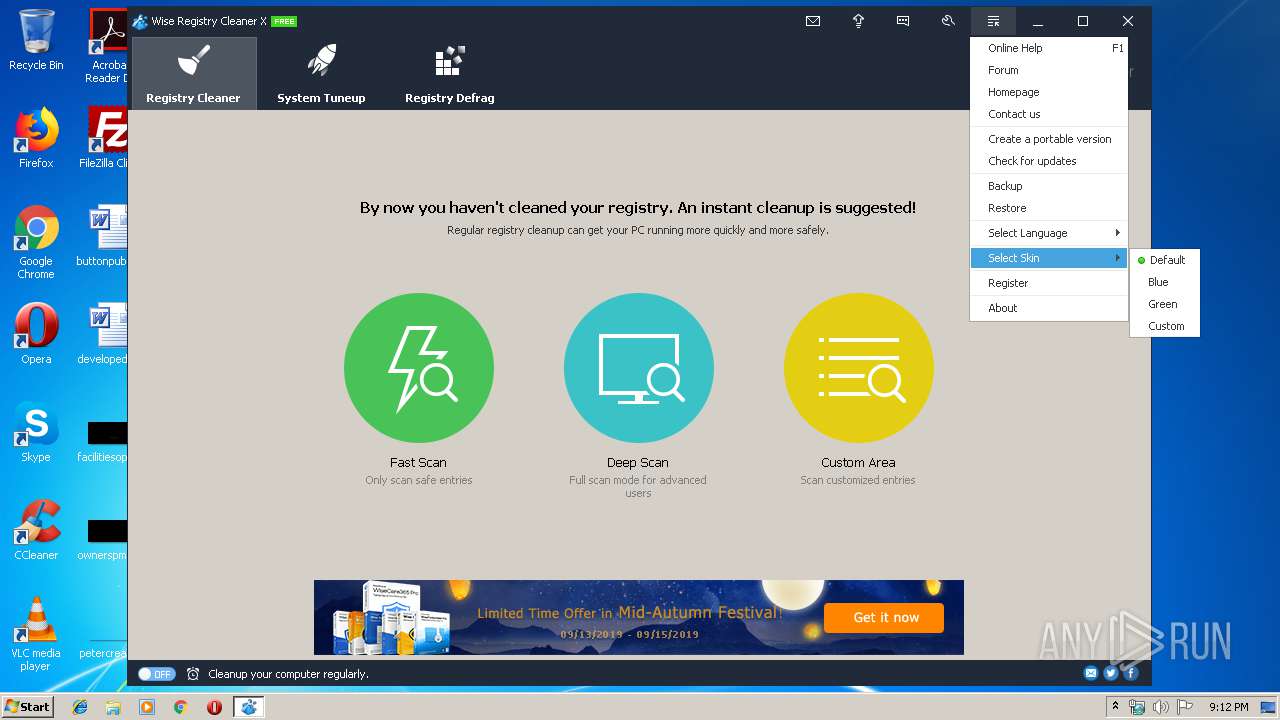
Task: Open About from the menu
Action: pyautogui.click(x=1049, y=308)
